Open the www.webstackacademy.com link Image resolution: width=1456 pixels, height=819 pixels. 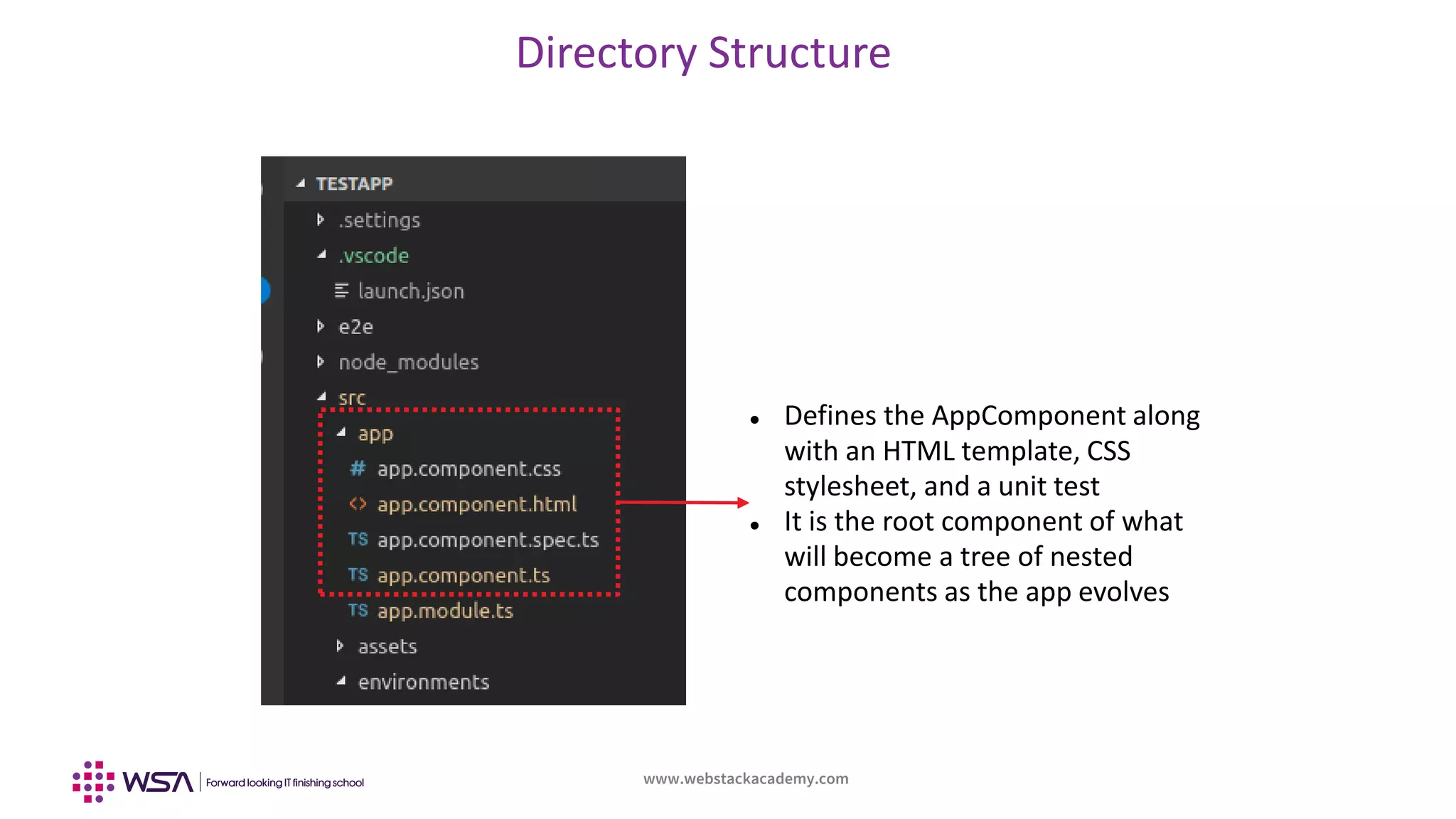click(746, 778)
